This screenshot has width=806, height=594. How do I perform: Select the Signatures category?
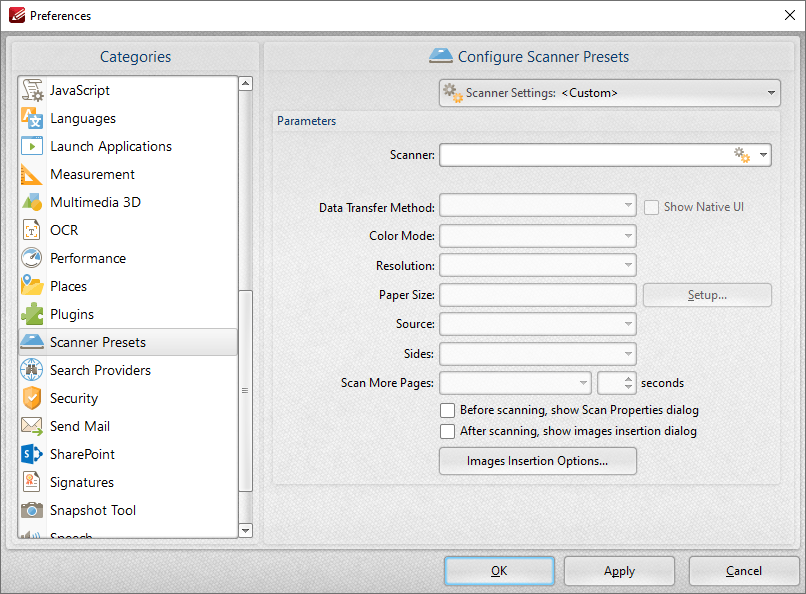pos(128,482)
